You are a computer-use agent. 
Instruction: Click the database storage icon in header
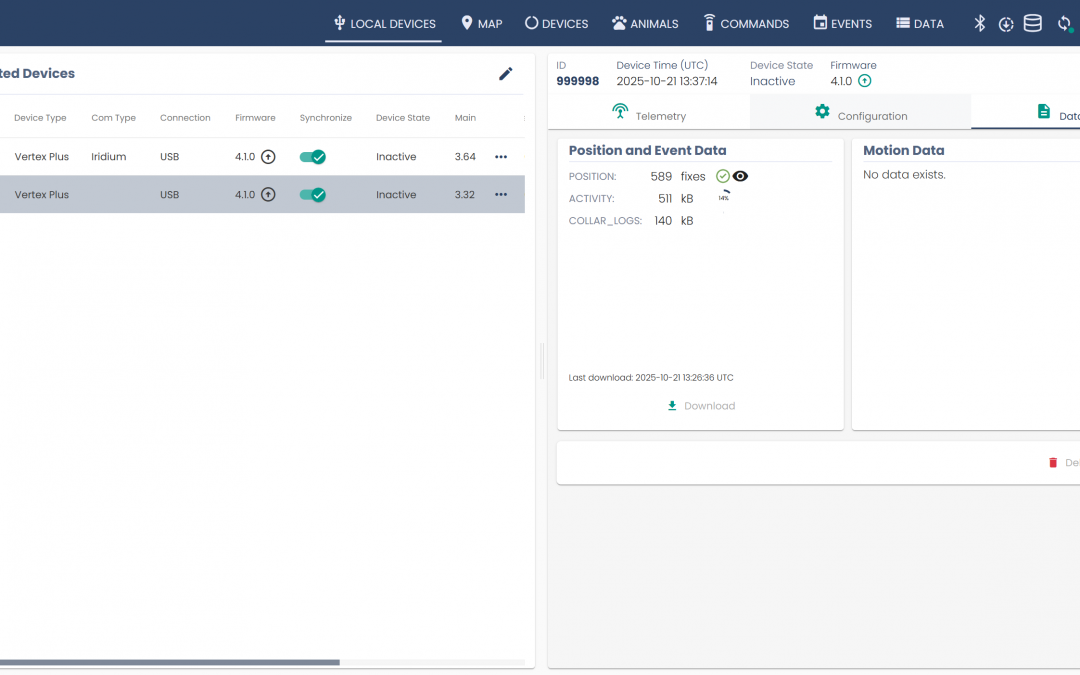(1032, 23)
